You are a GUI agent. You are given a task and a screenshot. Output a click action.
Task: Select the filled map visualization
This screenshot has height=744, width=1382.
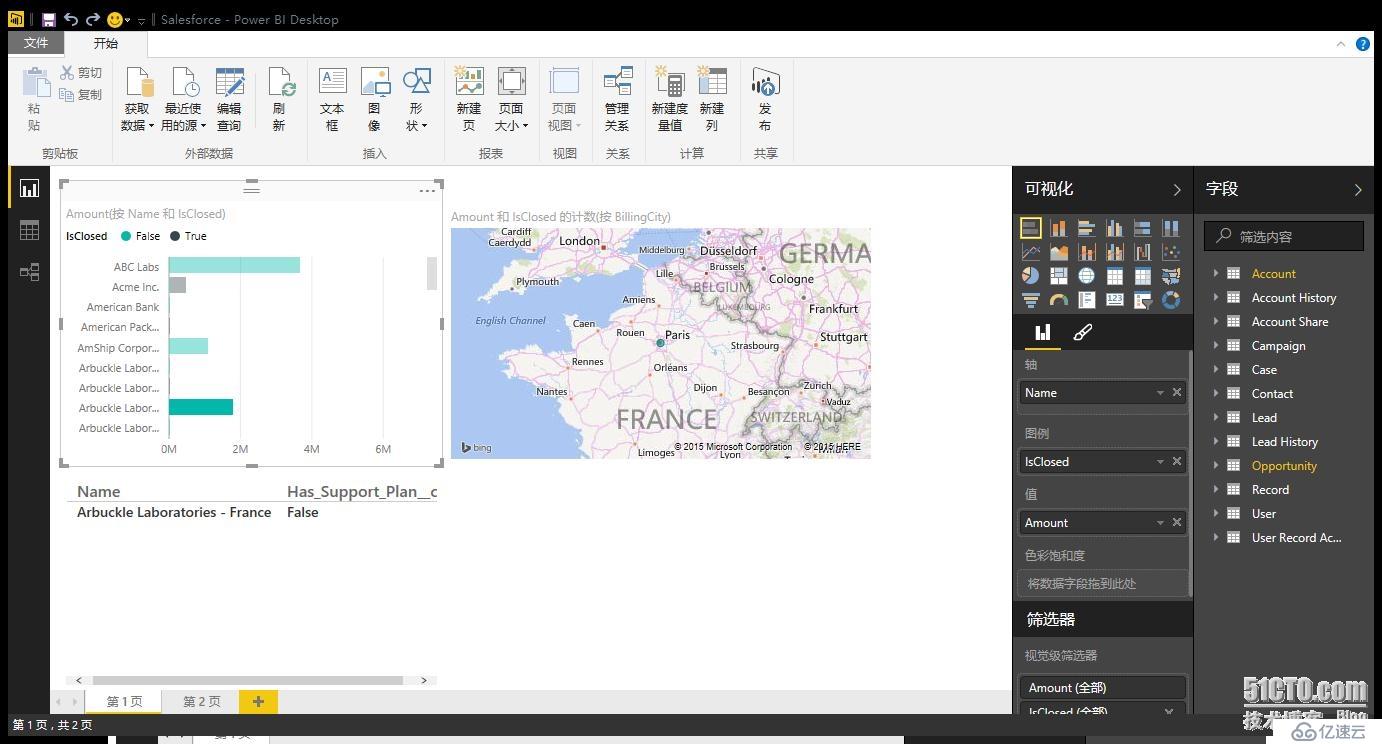pyautogui.click(x=1170, y=276)
